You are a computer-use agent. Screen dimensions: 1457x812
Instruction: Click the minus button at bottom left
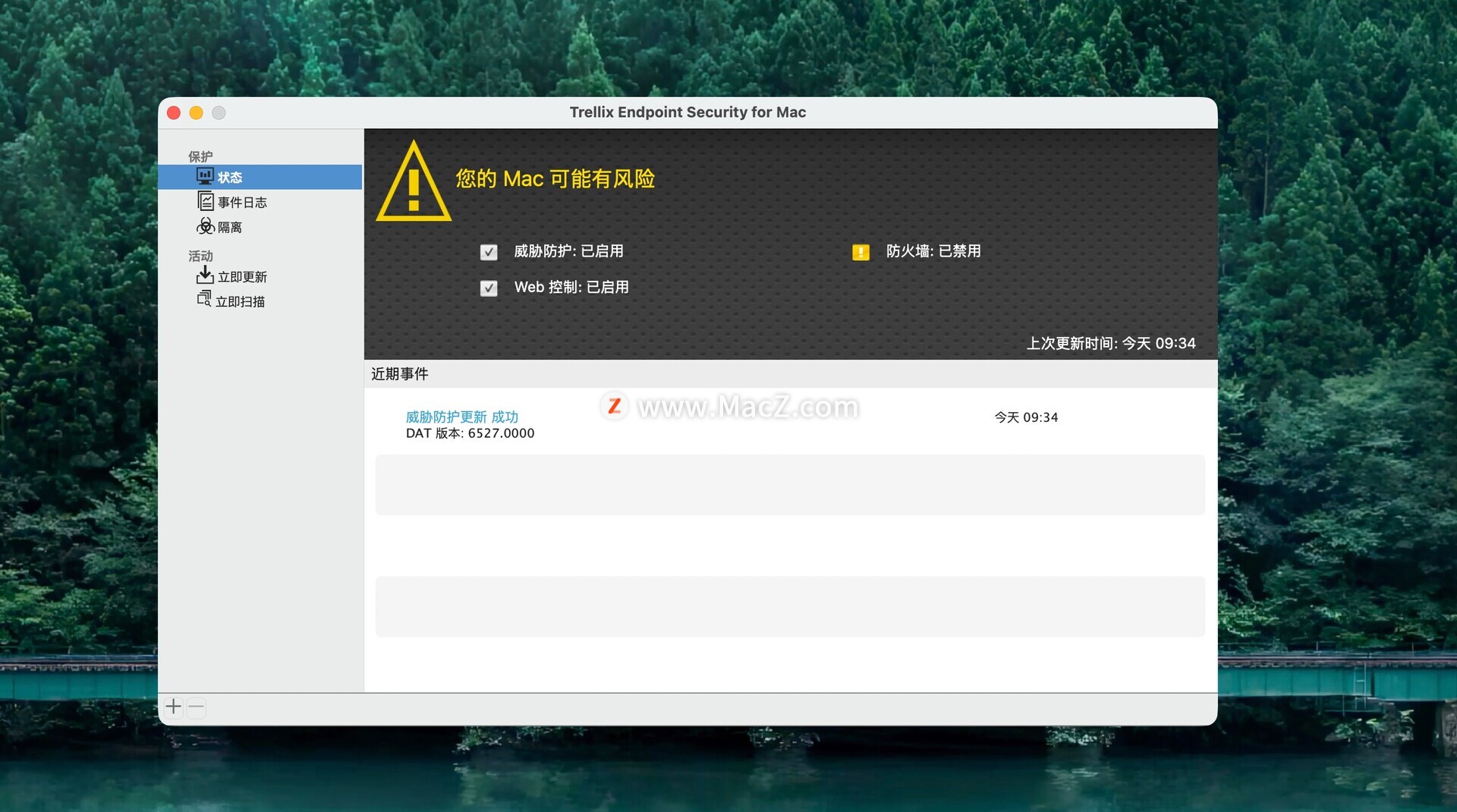coord(196,707)
